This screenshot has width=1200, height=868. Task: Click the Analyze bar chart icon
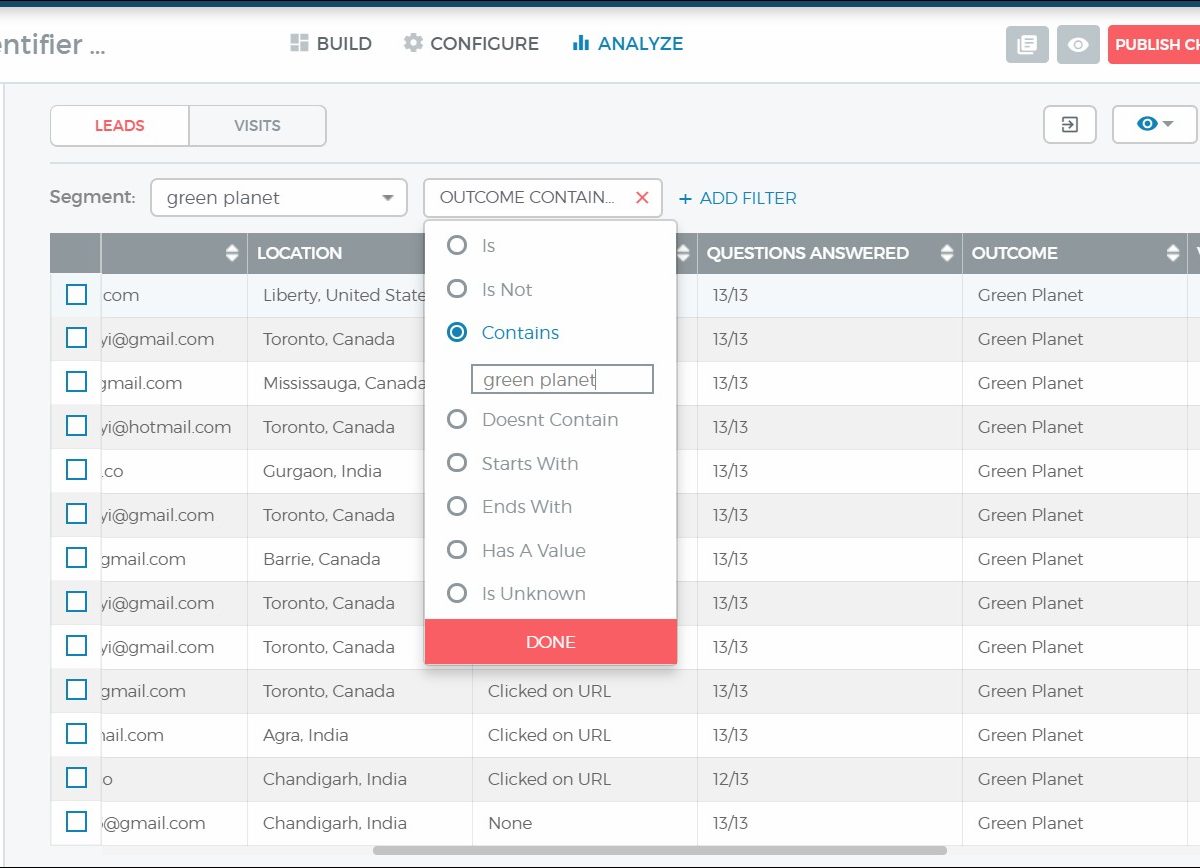(580, 43)
